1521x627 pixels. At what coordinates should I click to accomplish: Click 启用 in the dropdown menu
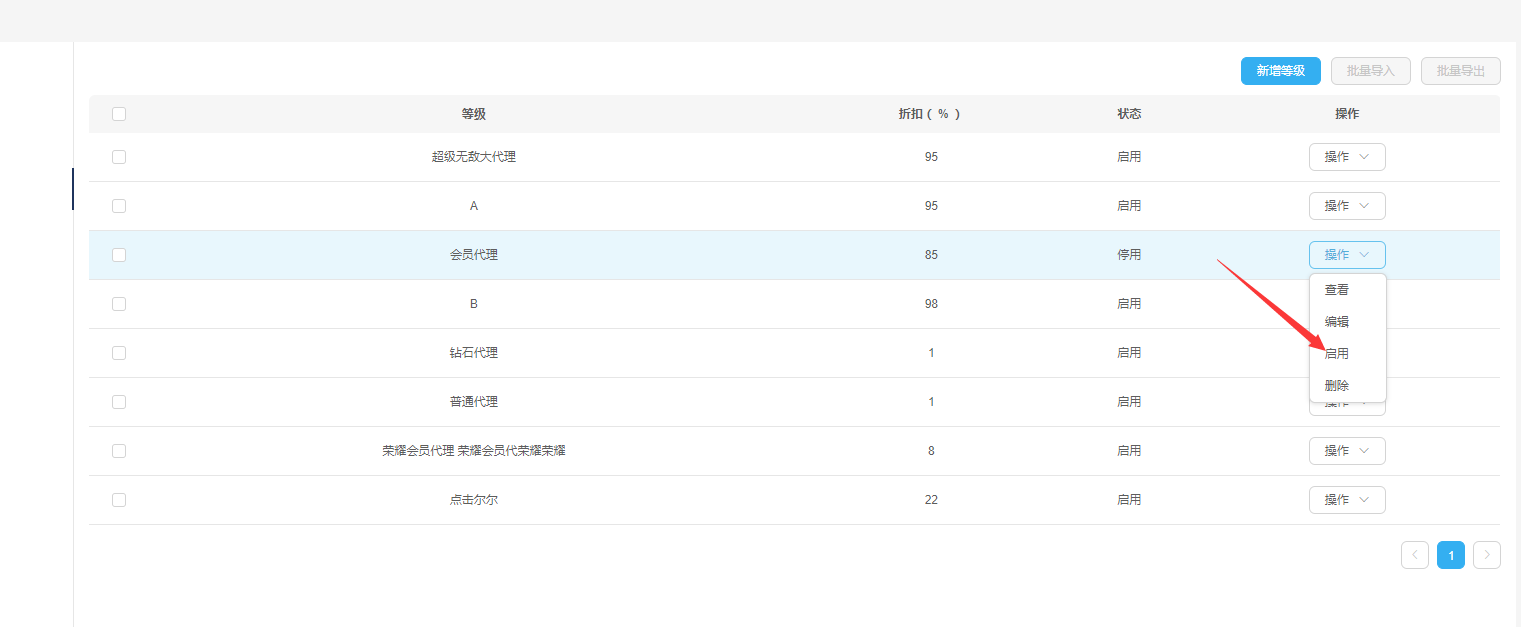click(1337, 354)
